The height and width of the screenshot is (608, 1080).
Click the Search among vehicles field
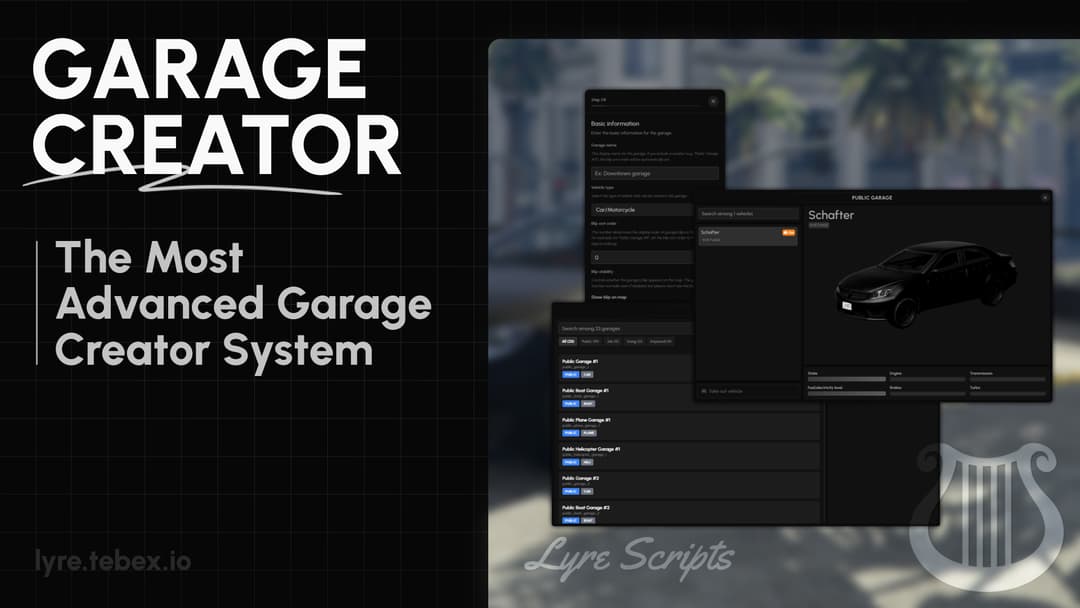748,214
